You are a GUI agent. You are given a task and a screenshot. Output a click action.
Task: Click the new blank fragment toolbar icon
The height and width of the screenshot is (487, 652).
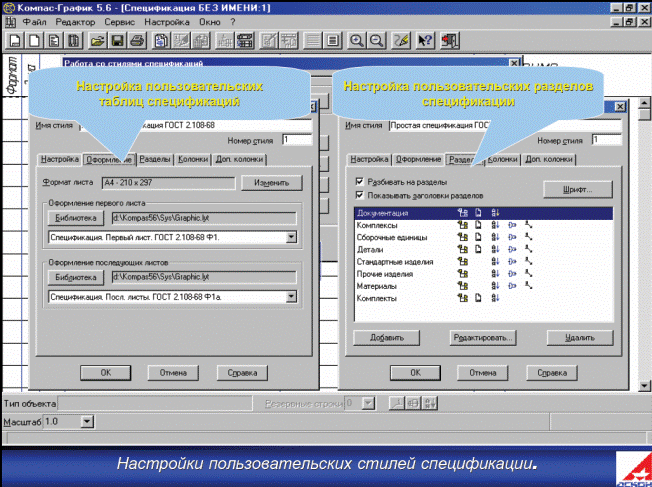[x=34, y=41]
